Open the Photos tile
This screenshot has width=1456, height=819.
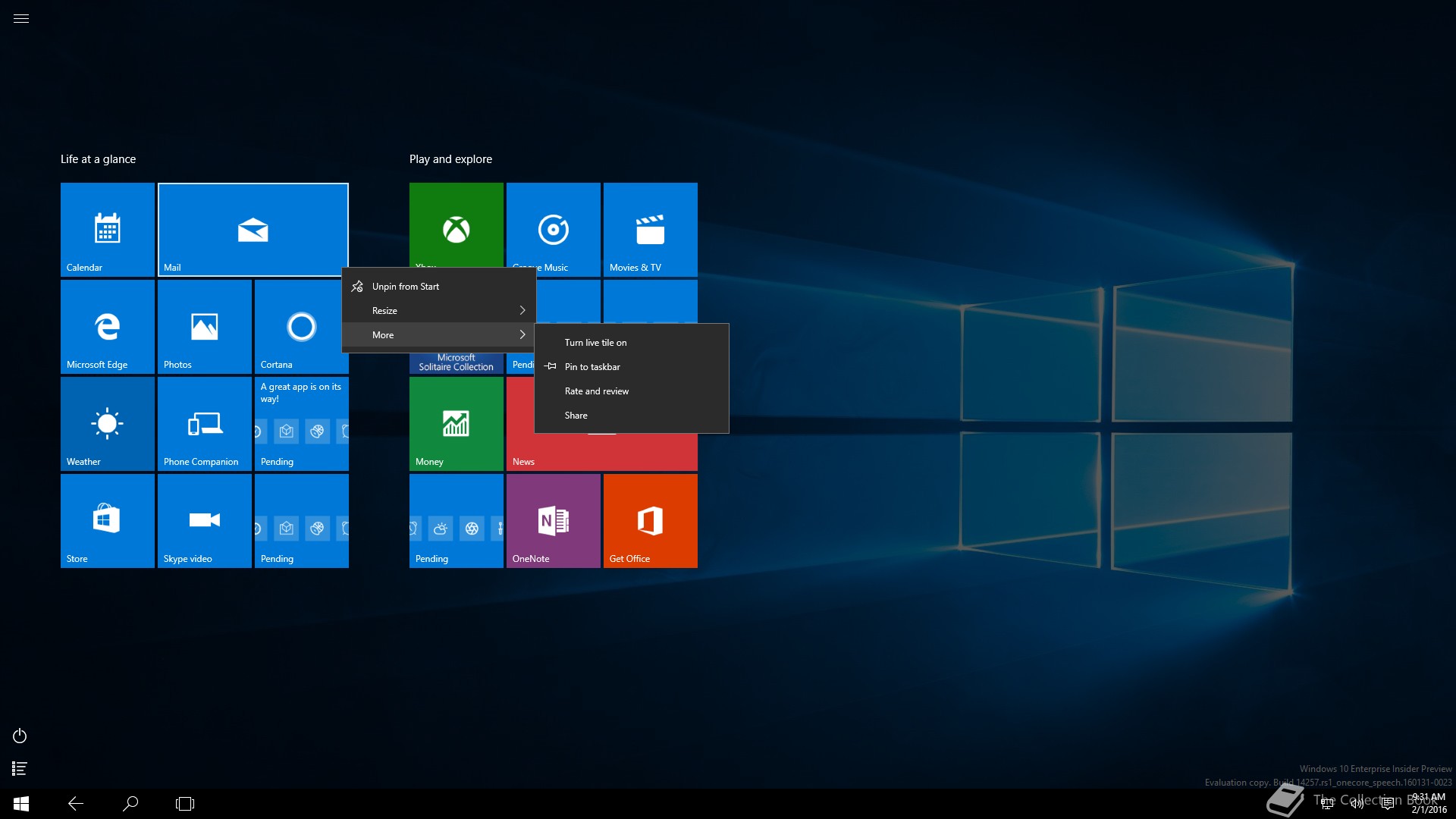point(205,327)
